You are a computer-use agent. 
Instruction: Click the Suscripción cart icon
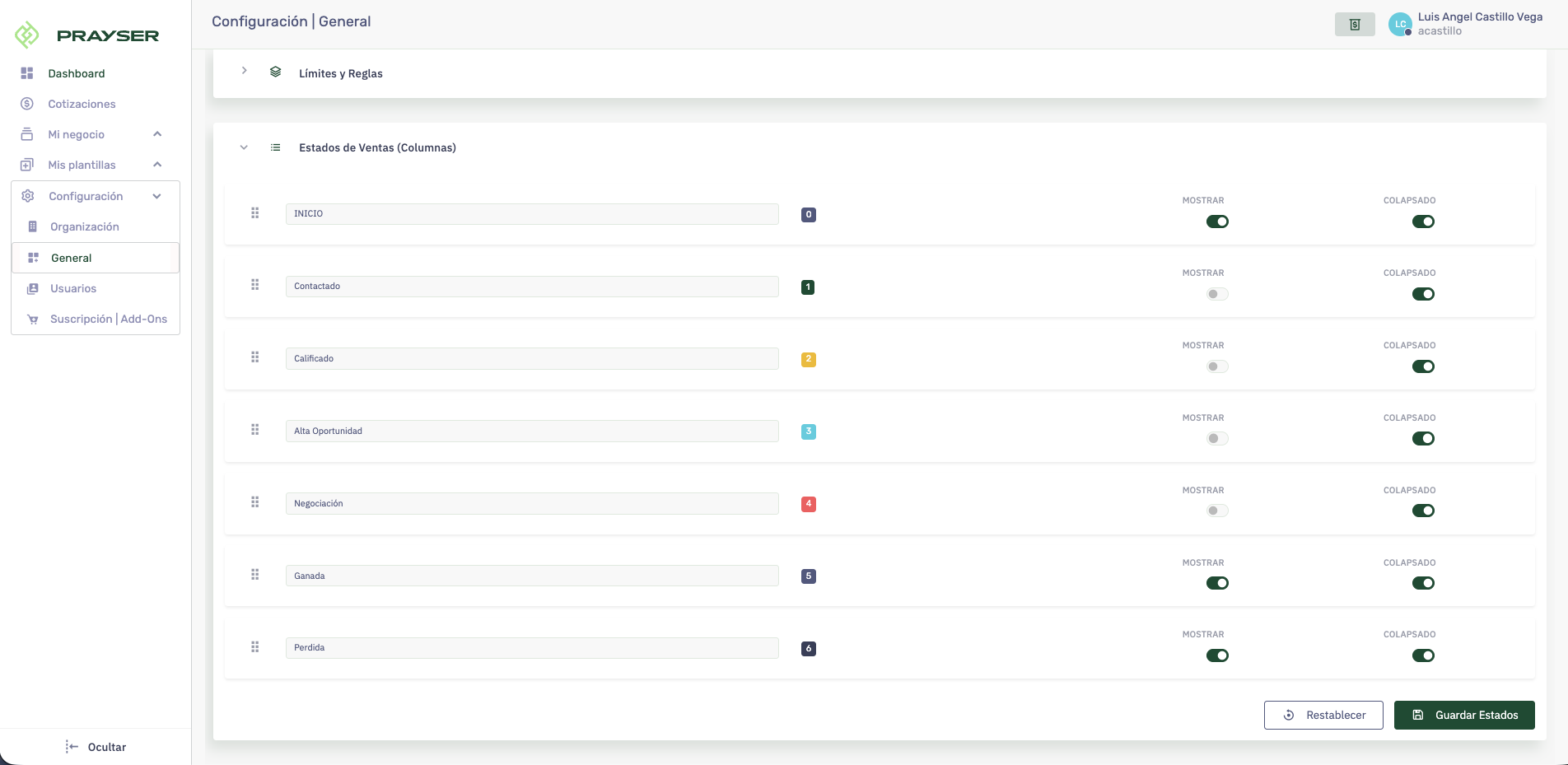point(33,319)
